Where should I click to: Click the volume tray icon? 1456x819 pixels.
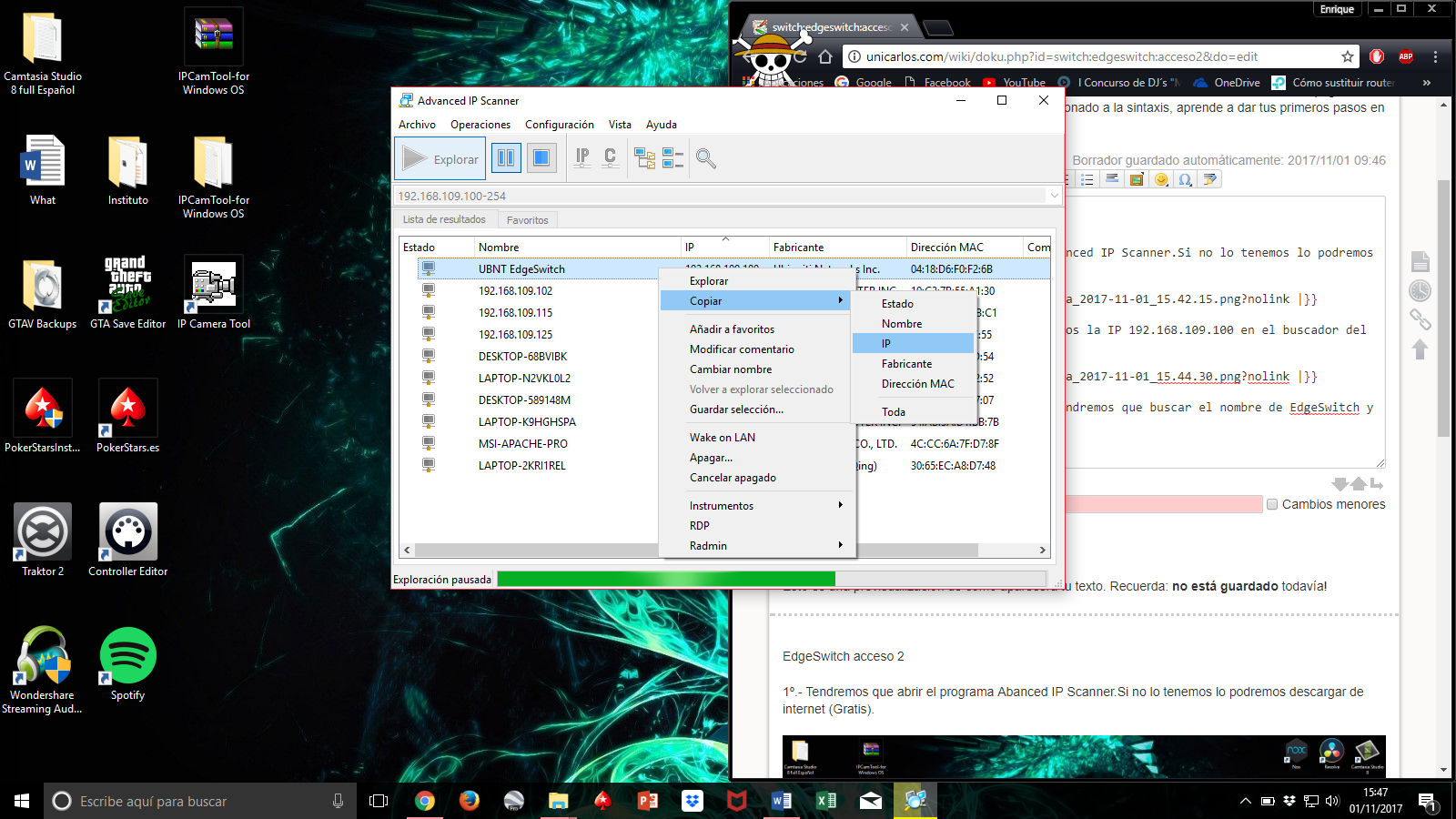[x=1332, y=801]
